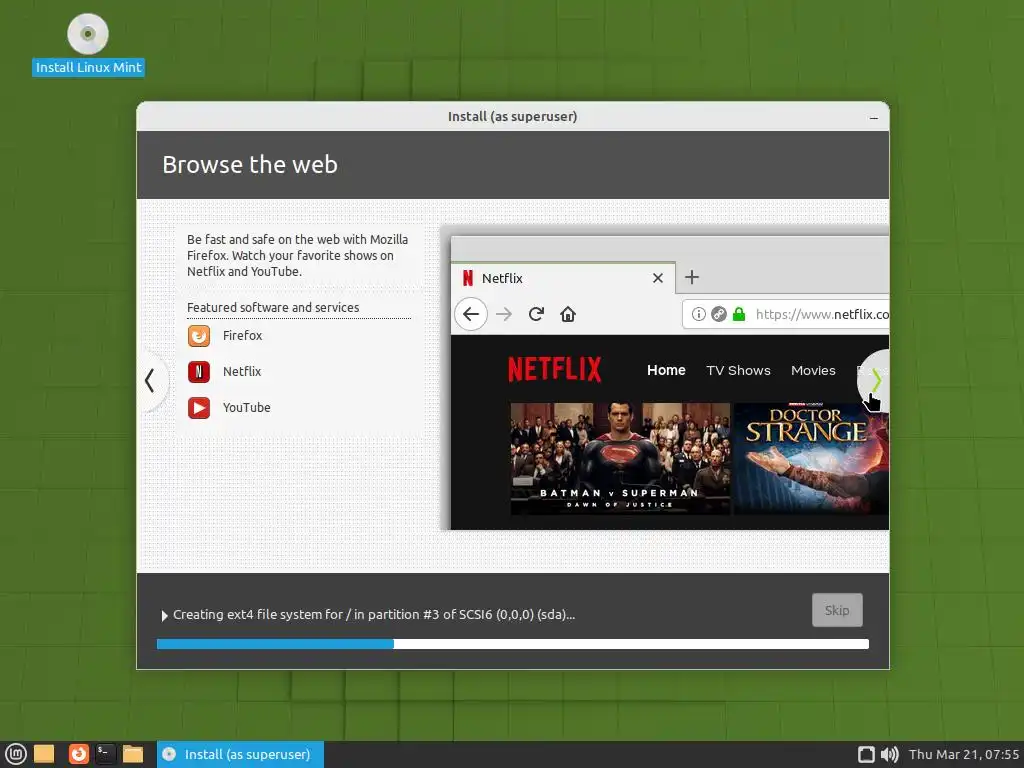Expand the installer details disclosure triangle
1024x768 pixels.
[165, 615]
